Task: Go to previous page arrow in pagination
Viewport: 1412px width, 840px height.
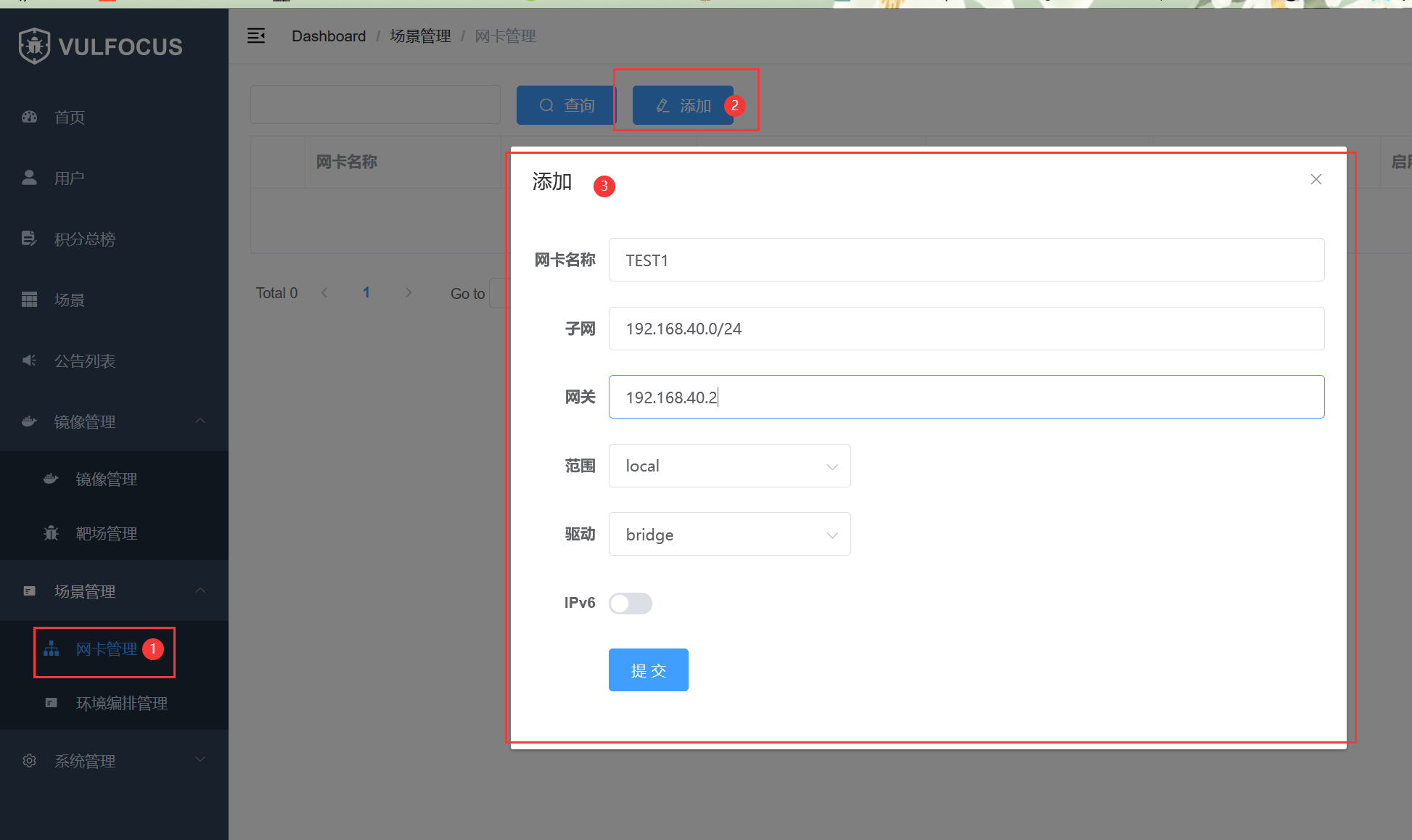Action: (x=324, y=292)
